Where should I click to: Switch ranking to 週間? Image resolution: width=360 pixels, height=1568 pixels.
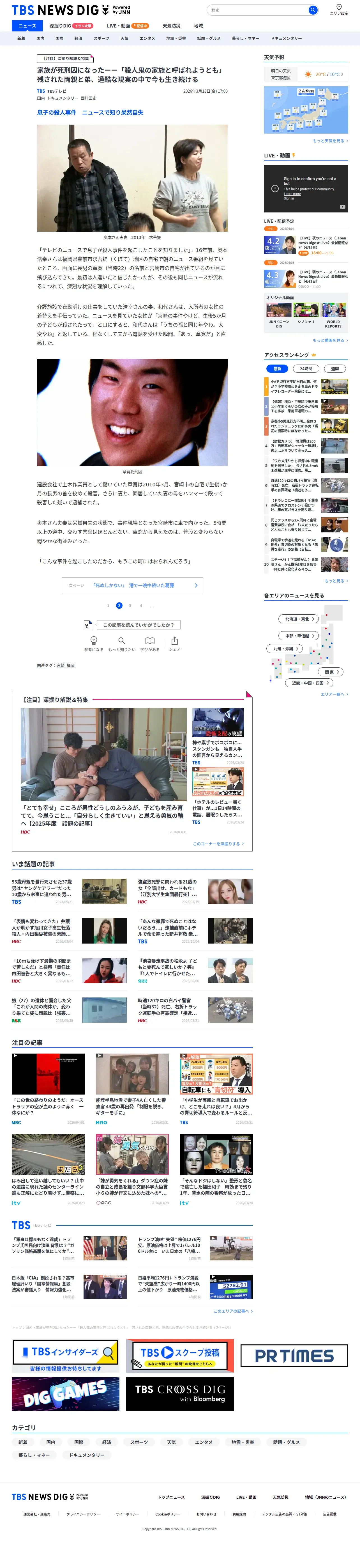(x=335, y=368)
